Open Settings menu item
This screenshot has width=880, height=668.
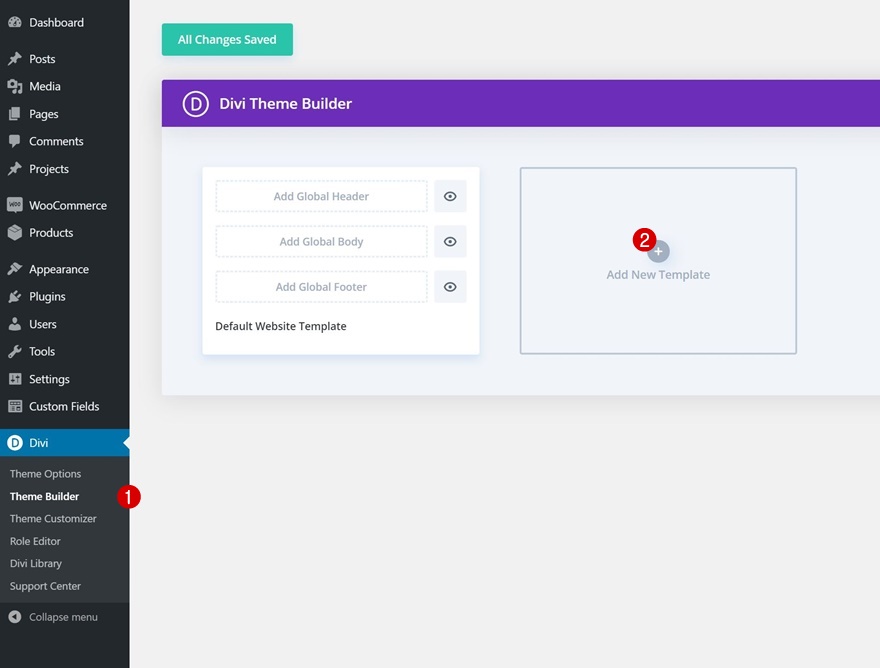tap(65, 379)
